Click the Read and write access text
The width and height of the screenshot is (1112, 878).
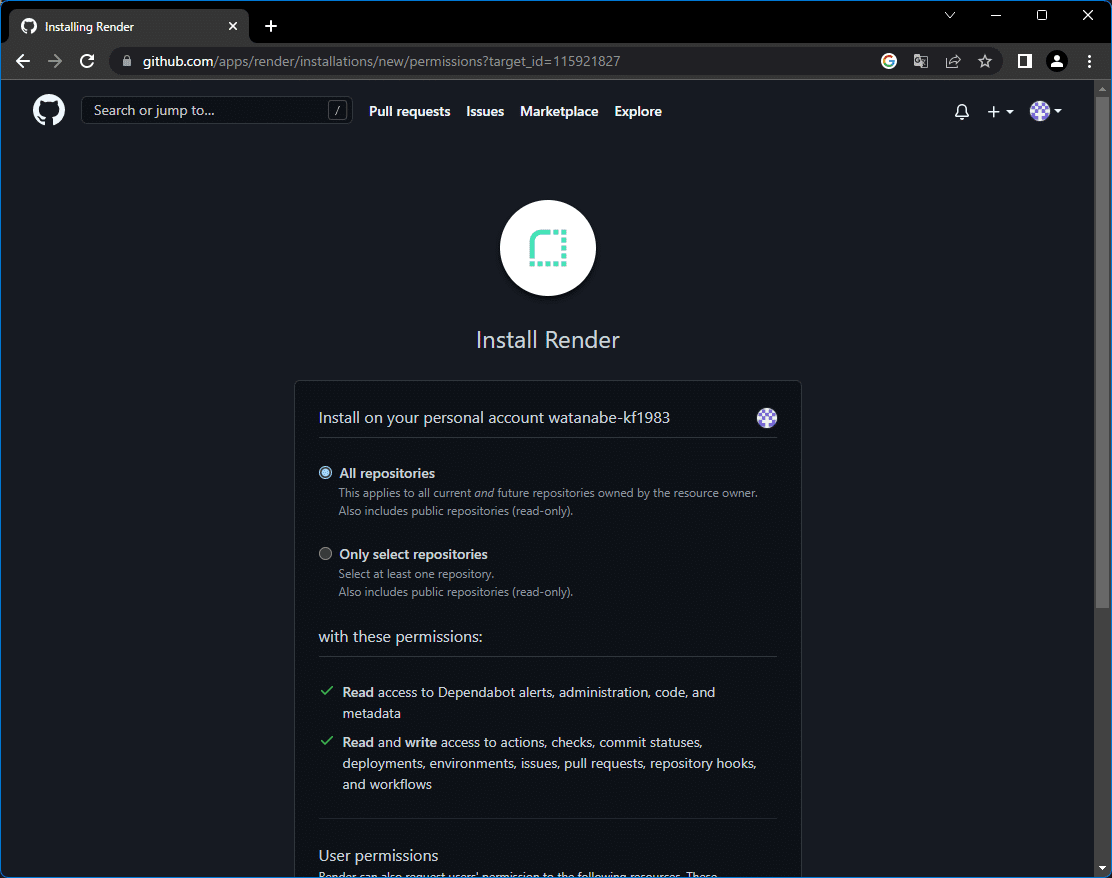click(550, 763)
